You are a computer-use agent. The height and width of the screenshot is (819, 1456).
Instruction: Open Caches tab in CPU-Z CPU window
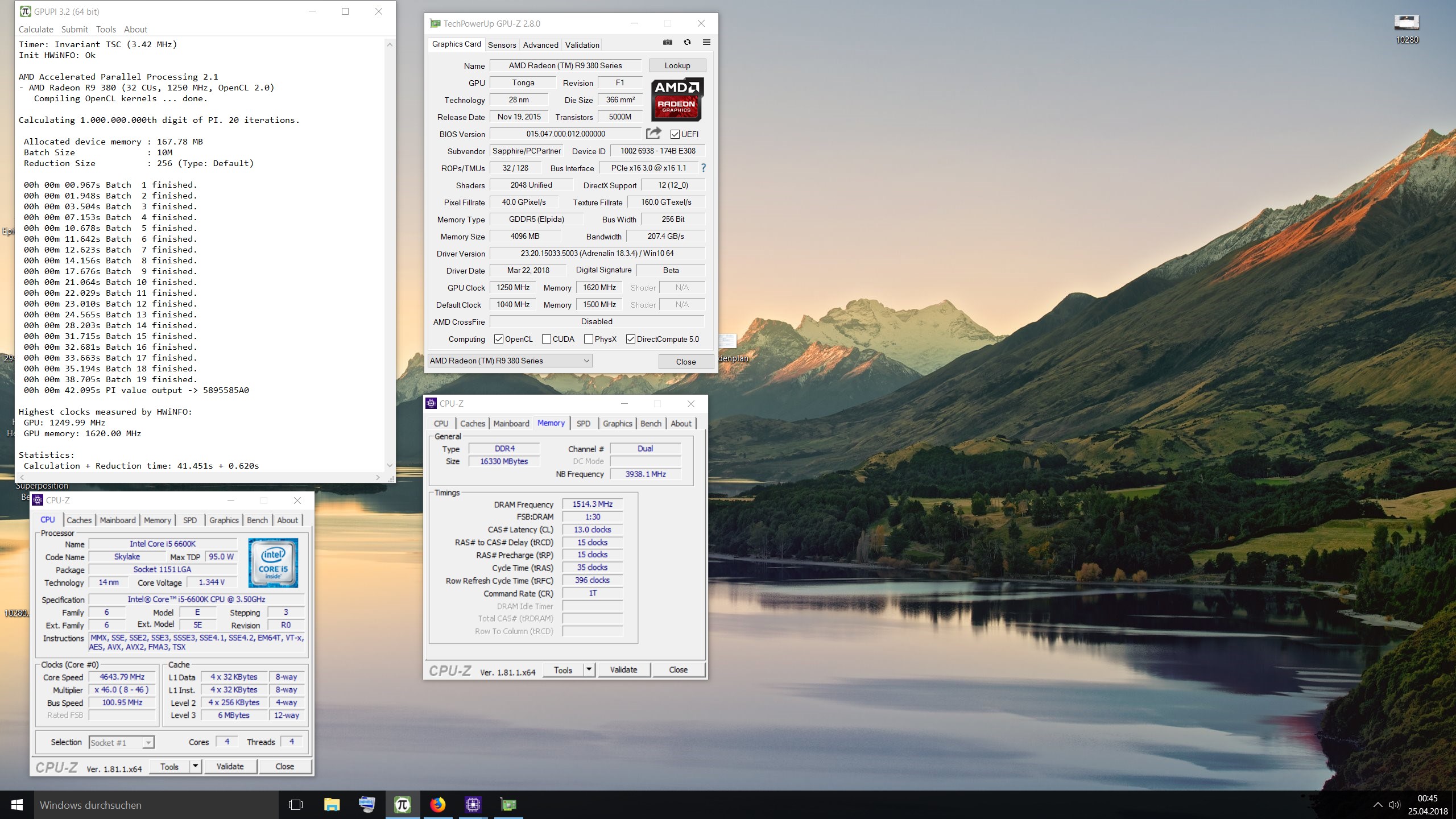(x=79, y=520)
